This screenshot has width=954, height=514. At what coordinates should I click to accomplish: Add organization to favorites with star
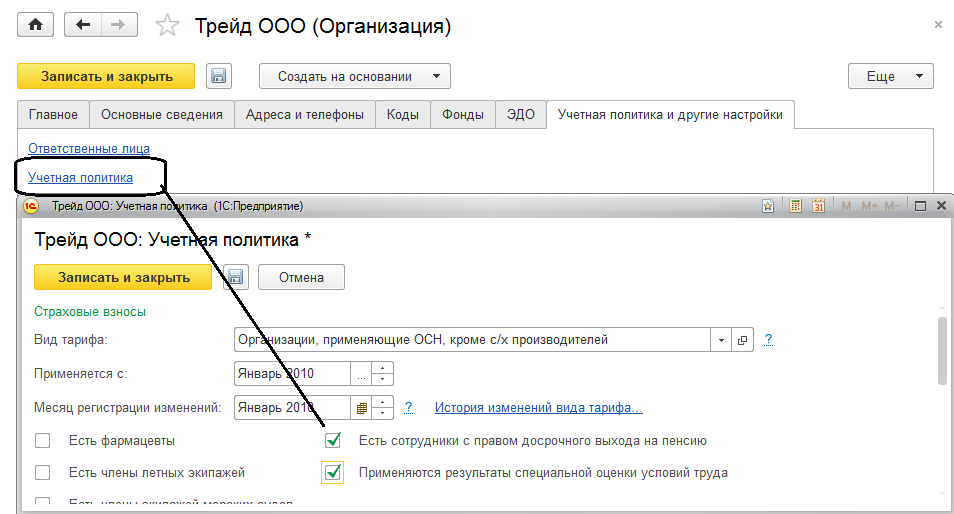coord(167,26)
